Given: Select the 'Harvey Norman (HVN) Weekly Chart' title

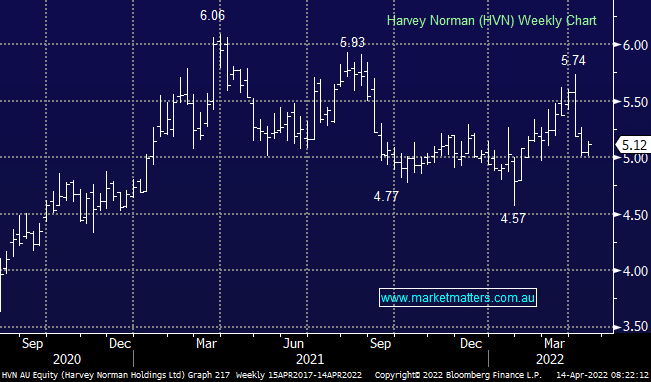Looking at the screenshot, I should click(492, 20).
